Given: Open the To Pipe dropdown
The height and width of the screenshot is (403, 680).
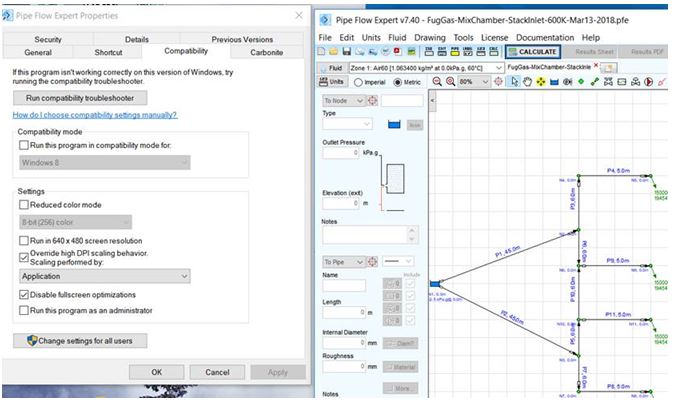Looking at the screenshot, I should (x=343, y=262).
